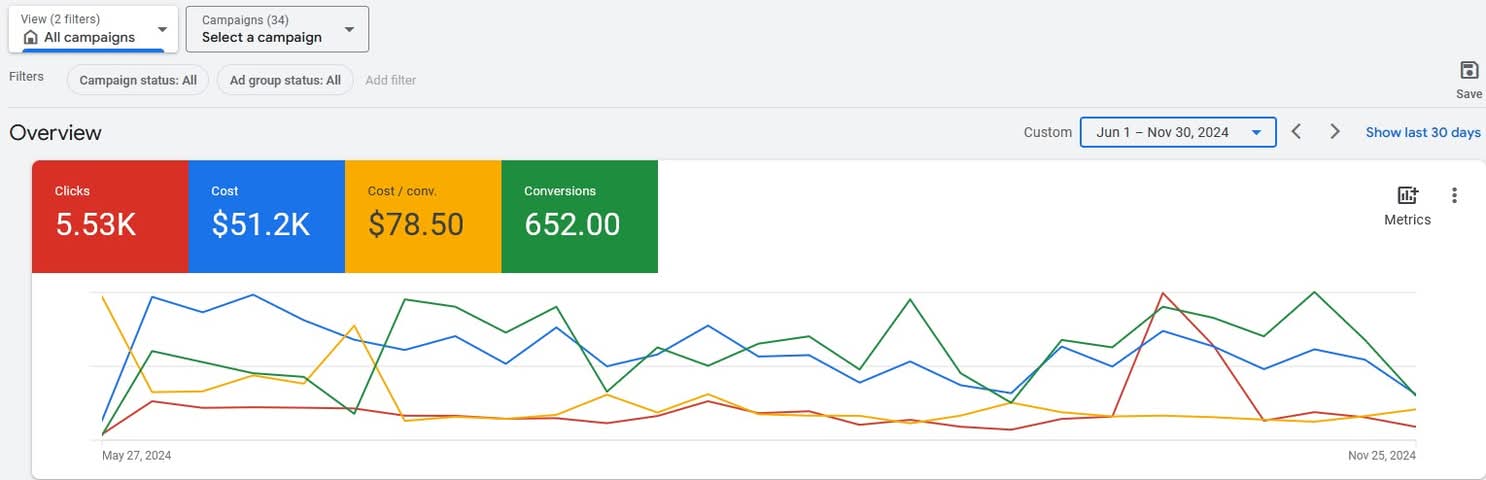Toggle the green Conversions metric tile
Viewport: 1486px width, 480px height.
(x=579, y=216)
